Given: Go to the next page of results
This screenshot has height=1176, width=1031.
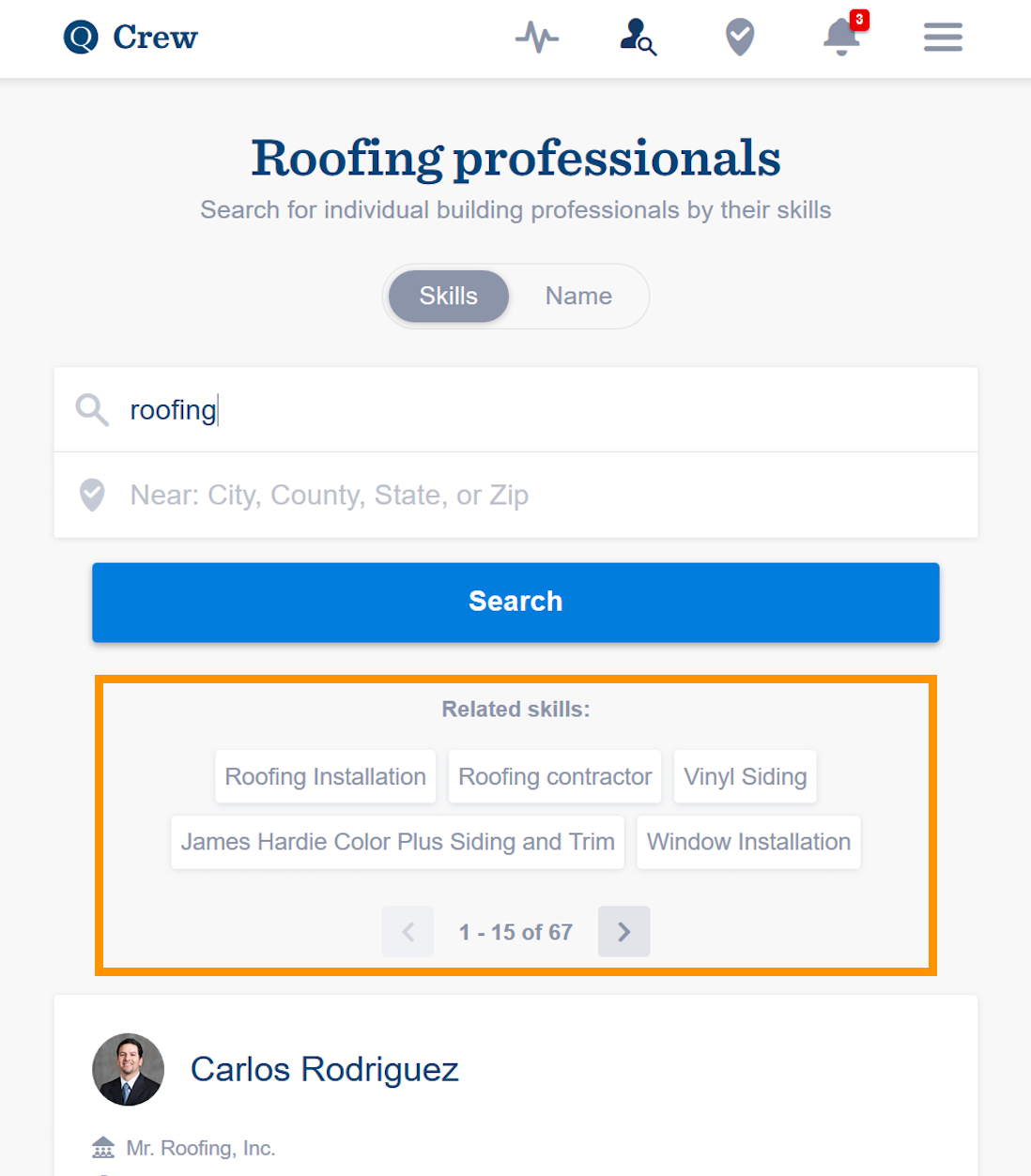Looking at the screenshot, I should [x=623, y=932].
